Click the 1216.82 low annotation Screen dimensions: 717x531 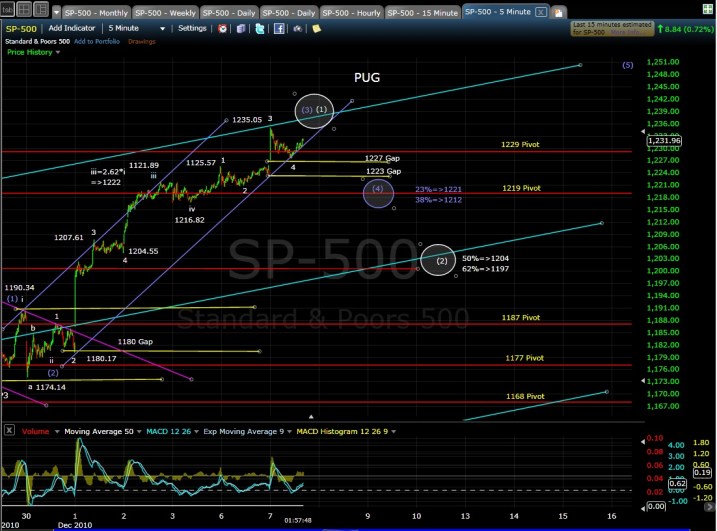coord(189,220)
